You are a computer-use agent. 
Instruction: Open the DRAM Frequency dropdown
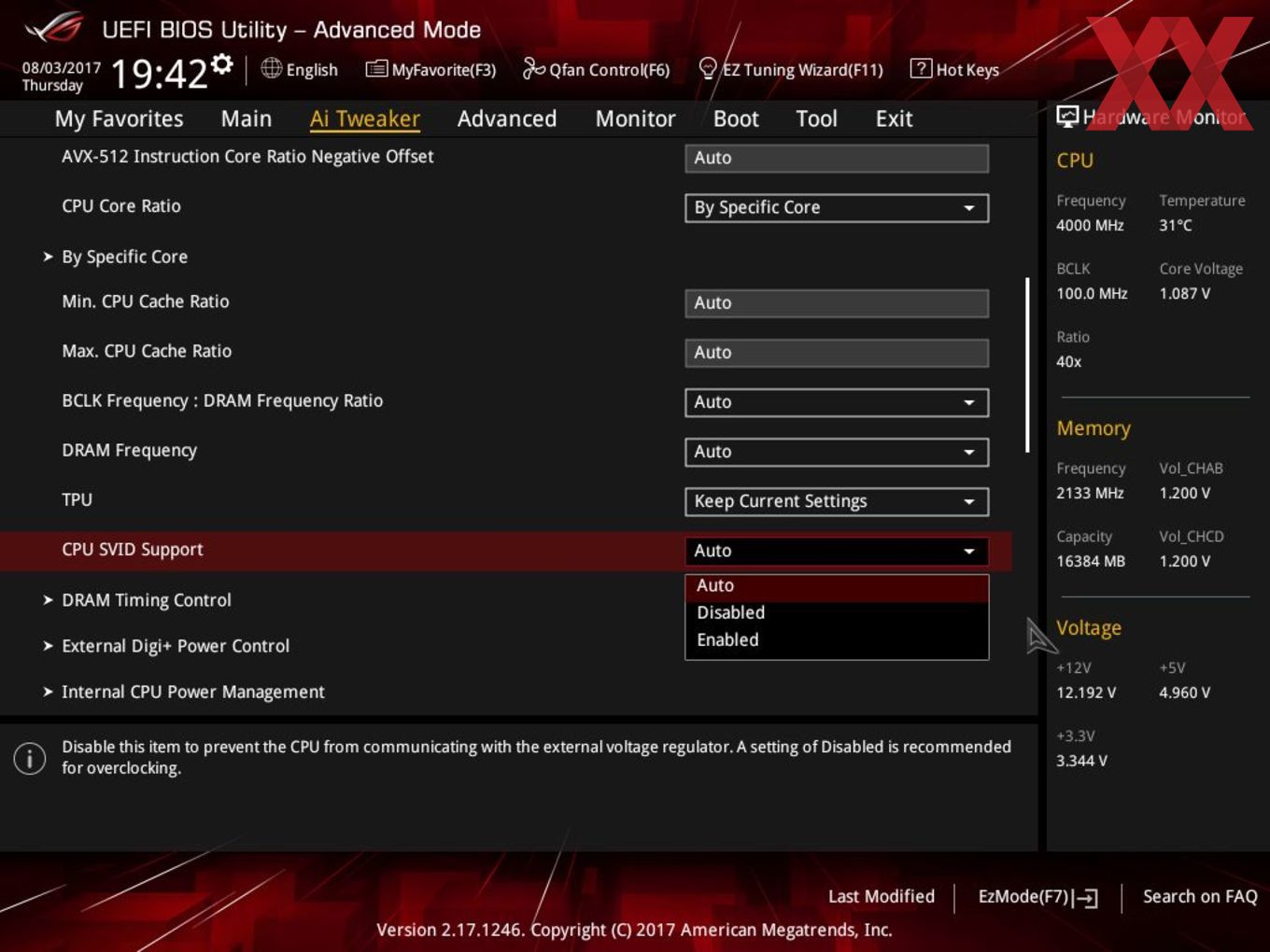pos(837,452)
